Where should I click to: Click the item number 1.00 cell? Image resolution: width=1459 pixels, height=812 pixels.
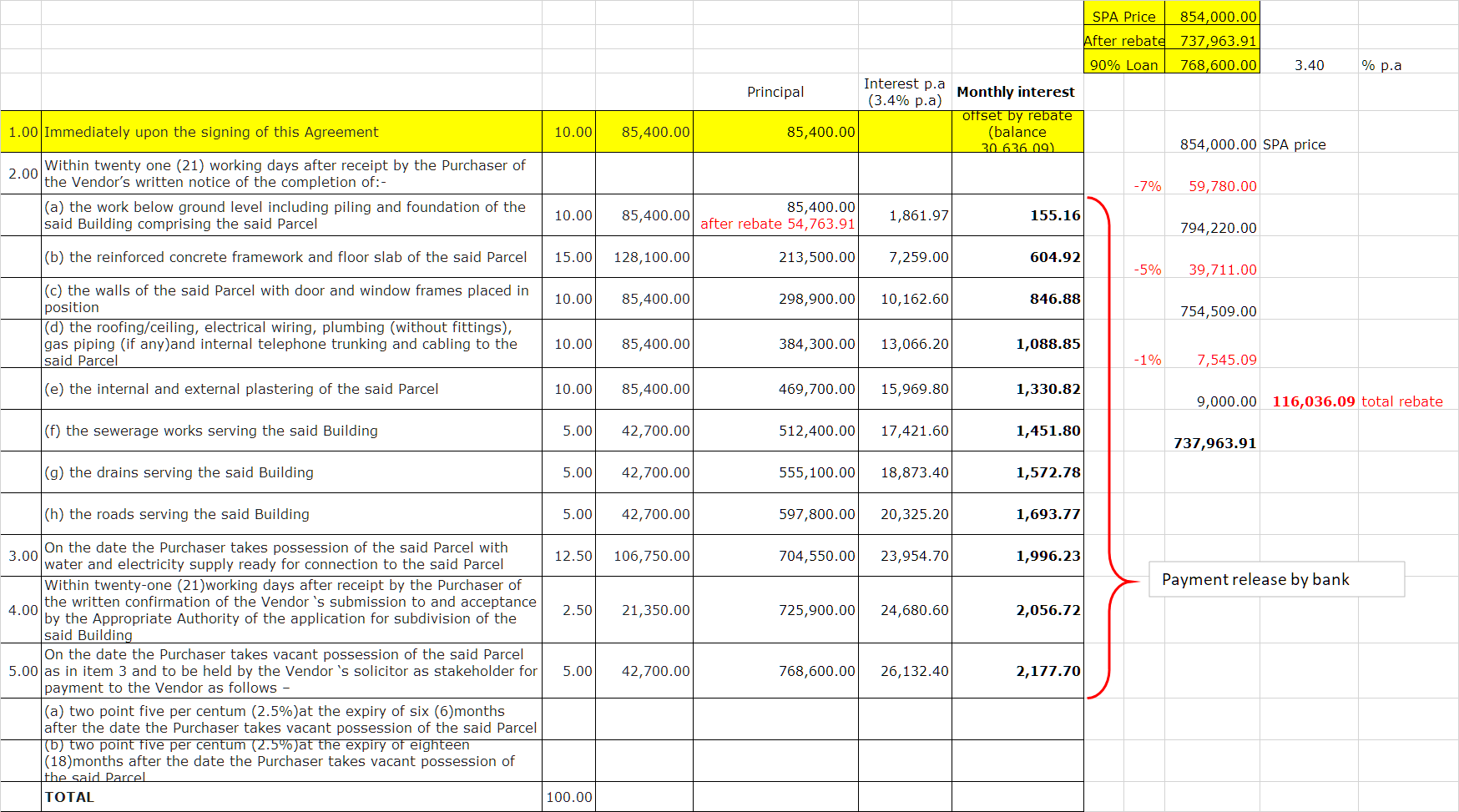pos(22,132)
